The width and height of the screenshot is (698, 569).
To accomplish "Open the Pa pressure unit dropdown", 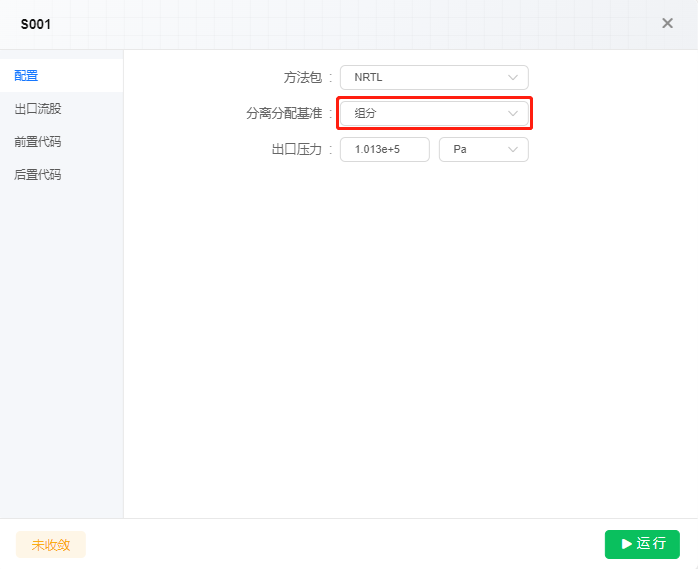I will click(x=483, y=150).
